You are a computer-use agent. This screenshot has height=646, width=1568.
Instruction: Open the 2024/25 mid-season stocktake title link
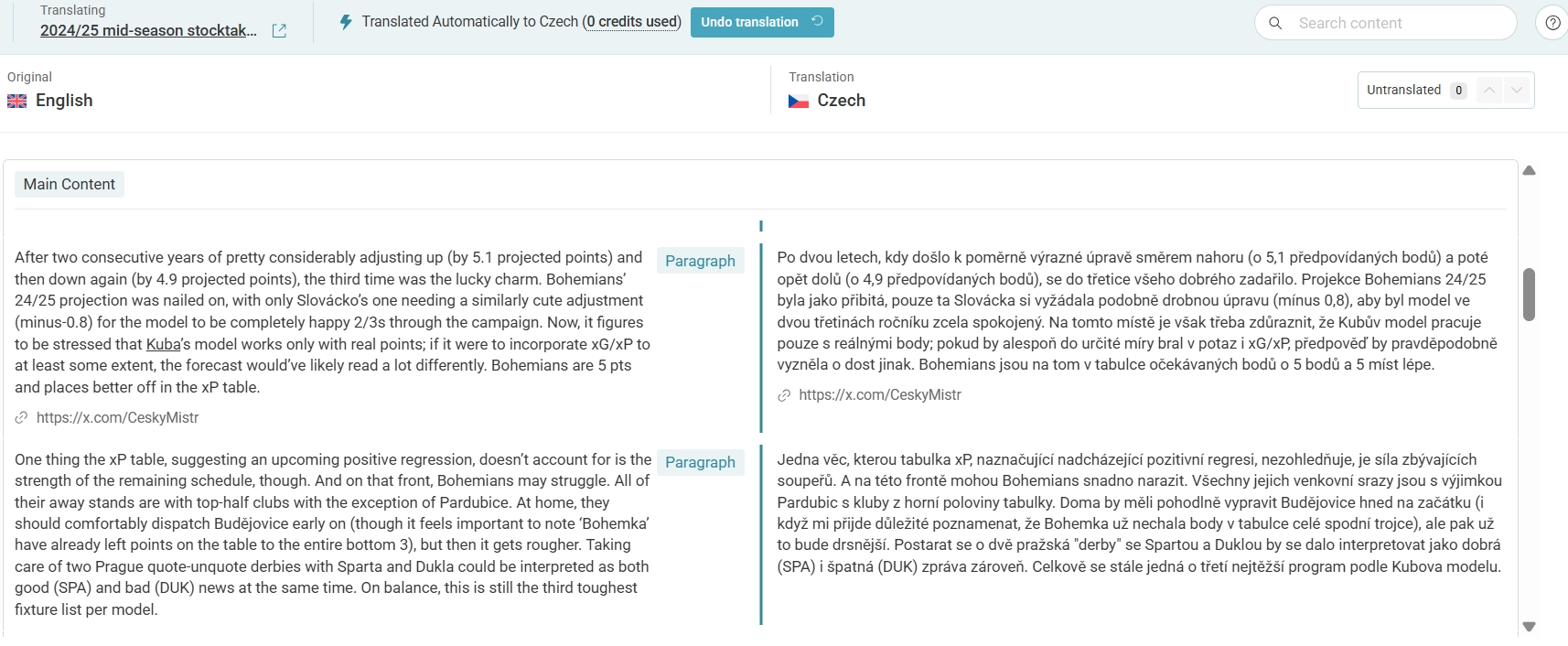tap(148, 30)
